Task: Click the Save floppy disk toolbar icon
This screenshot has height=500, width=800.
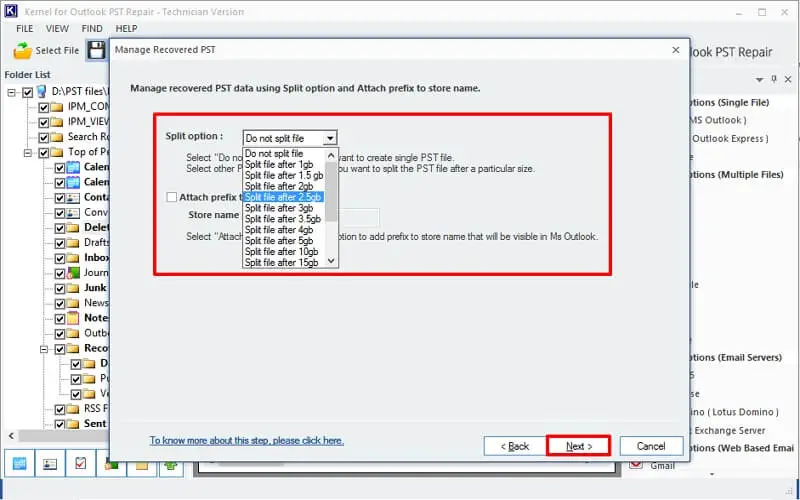Action: pyautogui.click(x=96, y=51)
